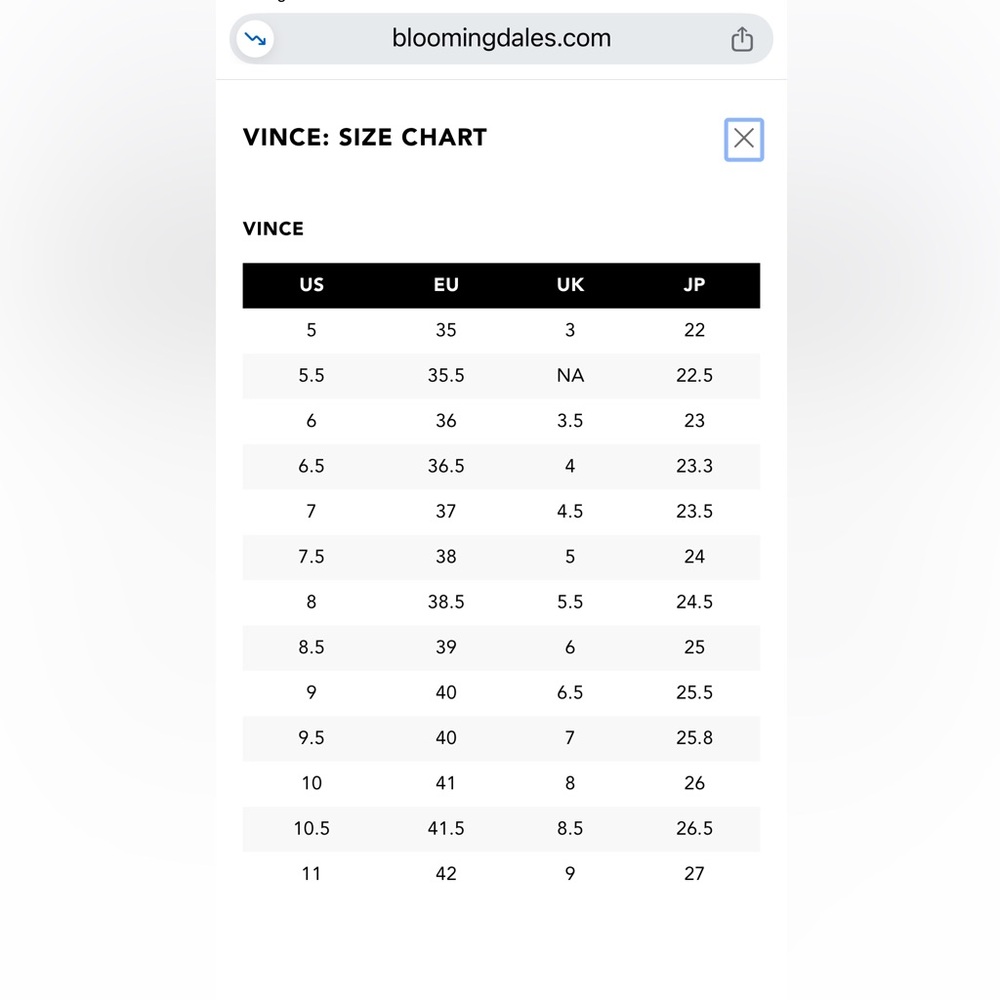Select the UK column header
The height and width of the screenshot is (1000, 1000).
click(570, 285)
